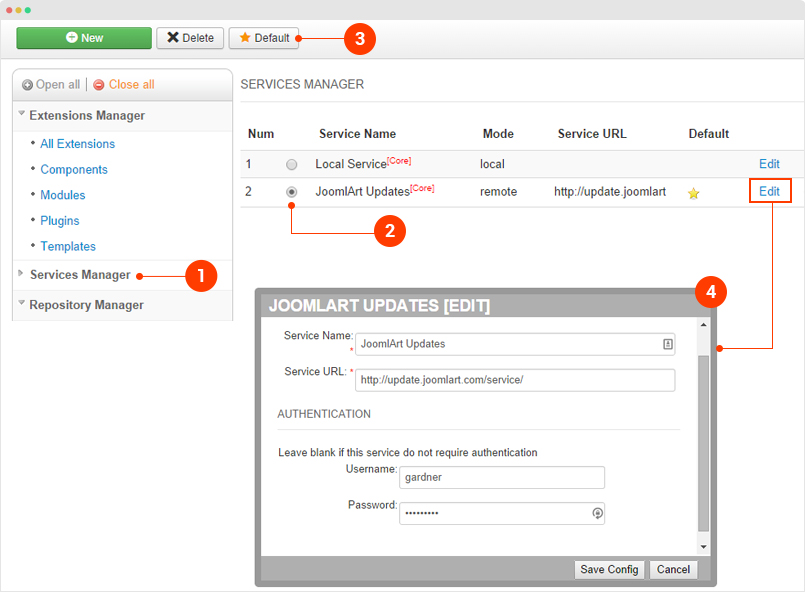This screenshot has width=805, height=600.
Task: Open the Modules link
Action: point(63,195)
